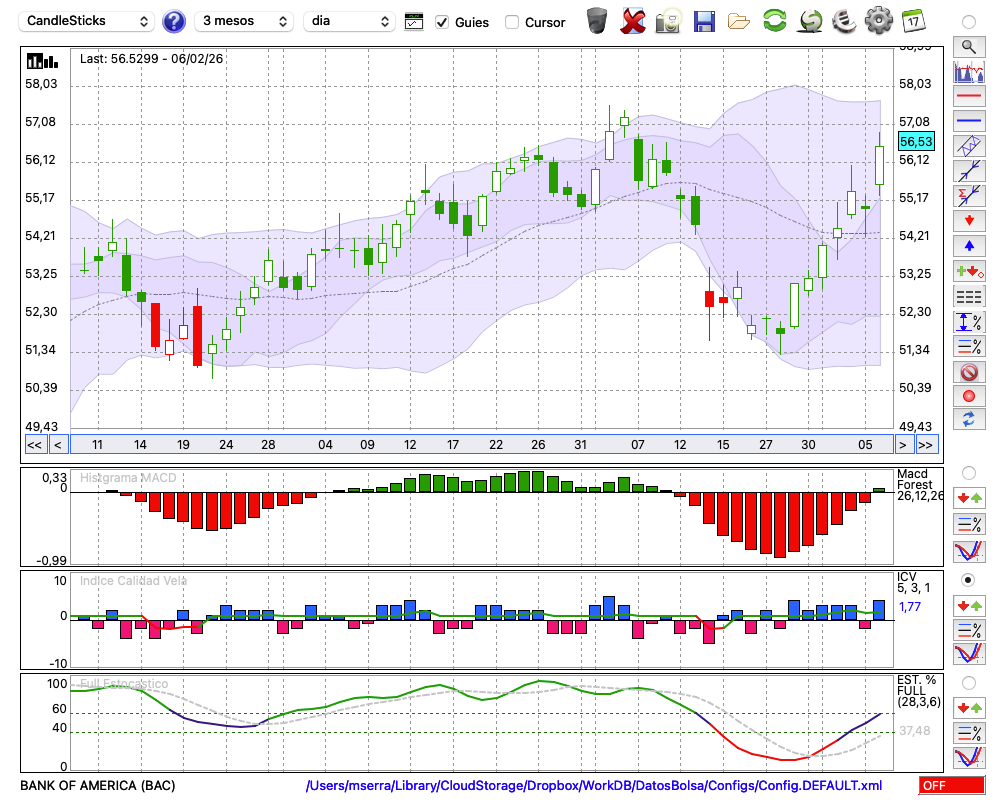This screenshot has width=1000, height=800.
Task: Click the blue rotate arrows icon
Action: 969,419
